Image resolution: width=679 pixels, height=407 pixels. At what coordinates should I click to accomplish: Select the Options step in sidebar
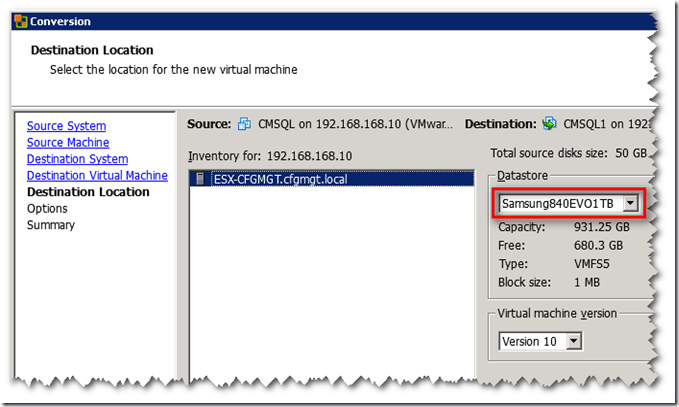47,209
